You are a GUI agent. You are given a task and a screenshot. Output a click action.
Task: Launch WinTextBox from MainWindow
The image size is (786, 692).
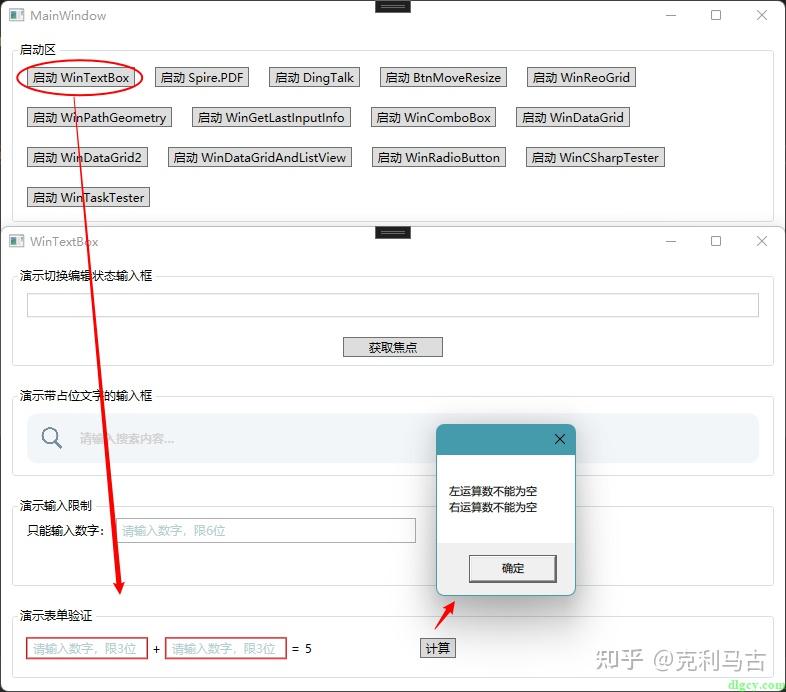[81, 77]
